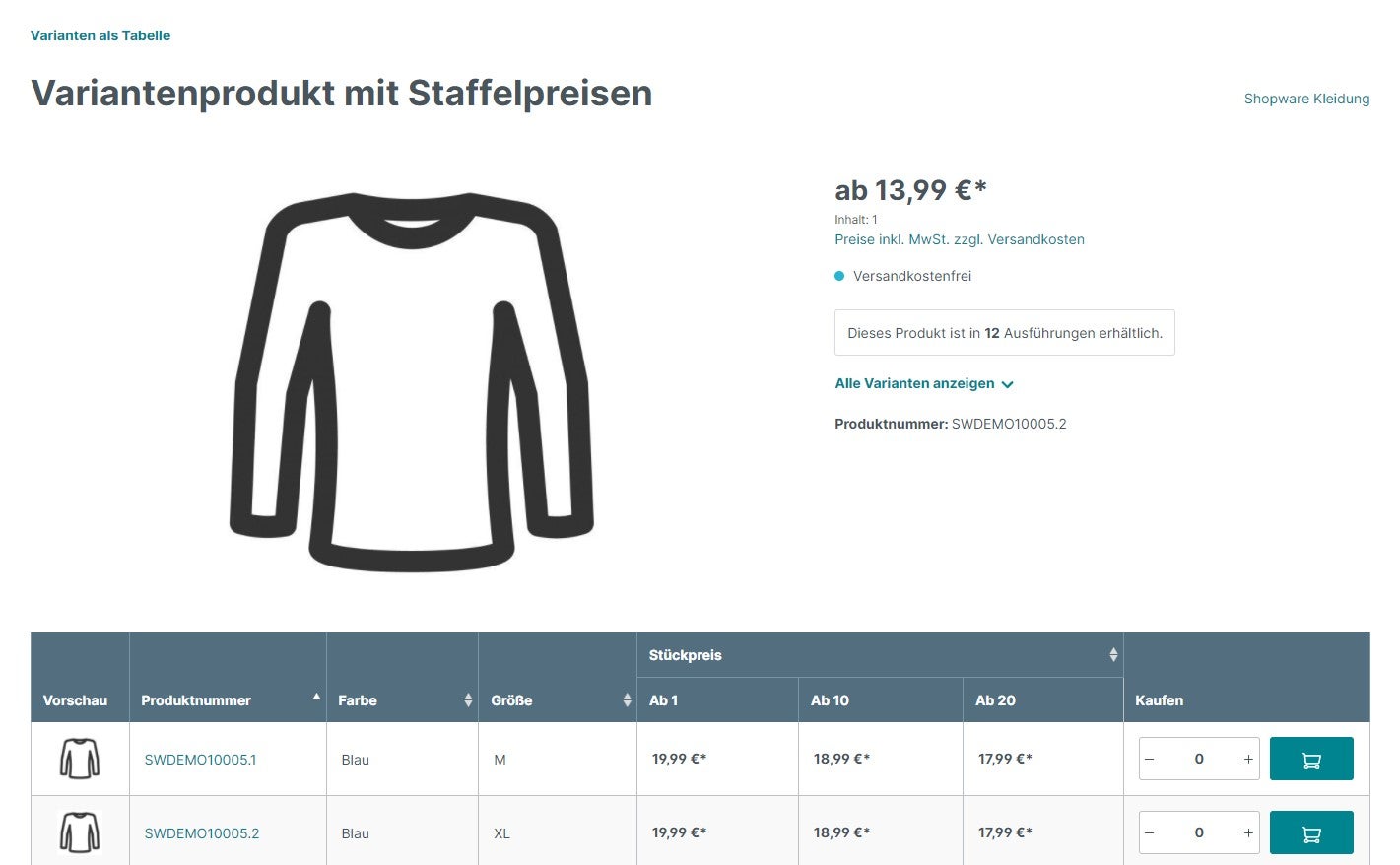Image resolution: width=1400 pixels, height=865 pixels.
Task: Open Preise inkl. MwSt. zzgl. Versandkosten link
Action: click(x=960, y=239)
